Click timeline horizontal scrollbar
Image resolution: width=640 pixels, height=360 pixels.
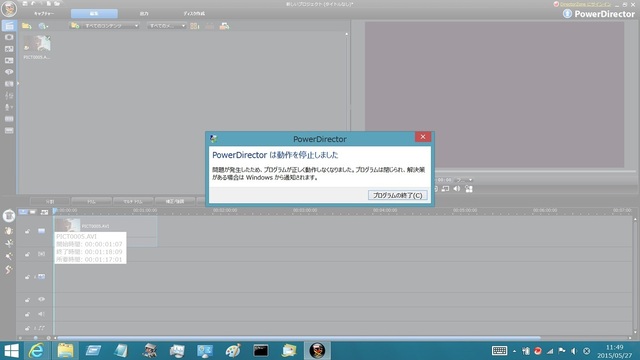(299, 338)
